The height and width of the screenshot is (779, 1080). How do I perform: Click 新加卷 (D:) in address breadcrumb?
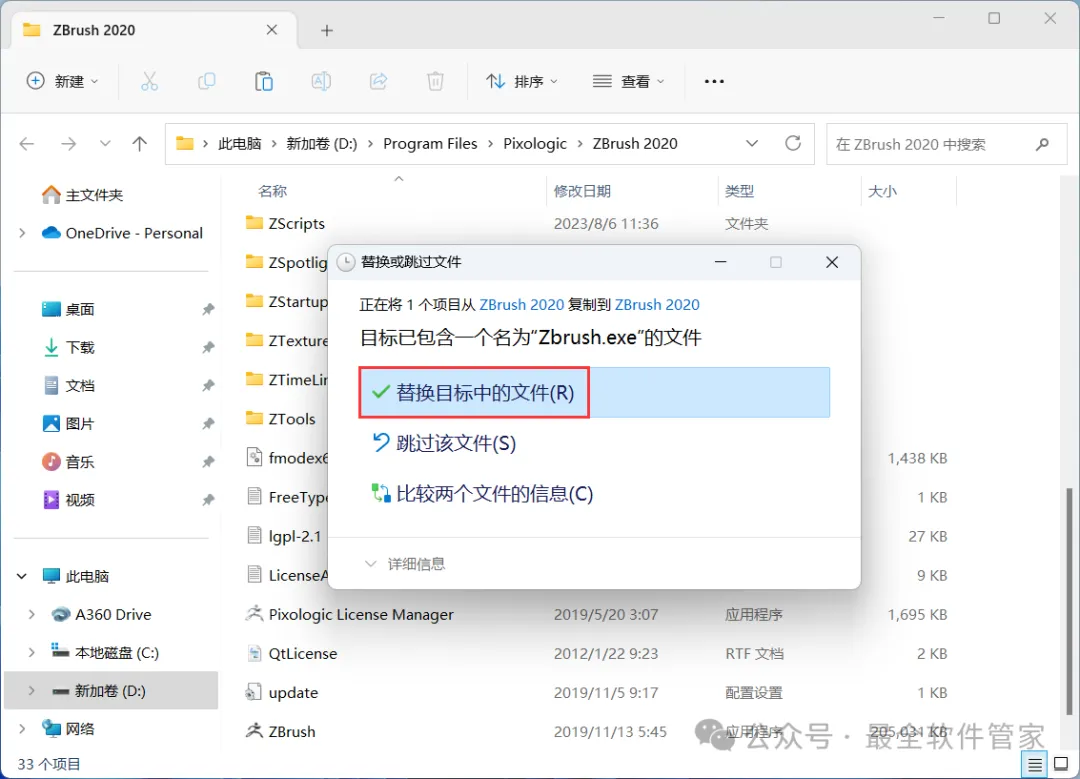tap(322, 143)
